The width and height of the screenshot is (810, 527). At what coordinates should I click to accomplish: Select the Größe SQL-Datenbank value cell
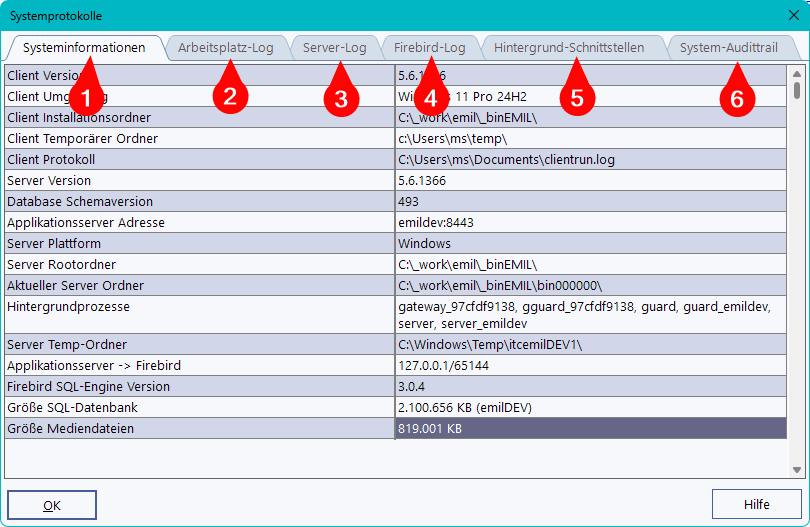590,407
